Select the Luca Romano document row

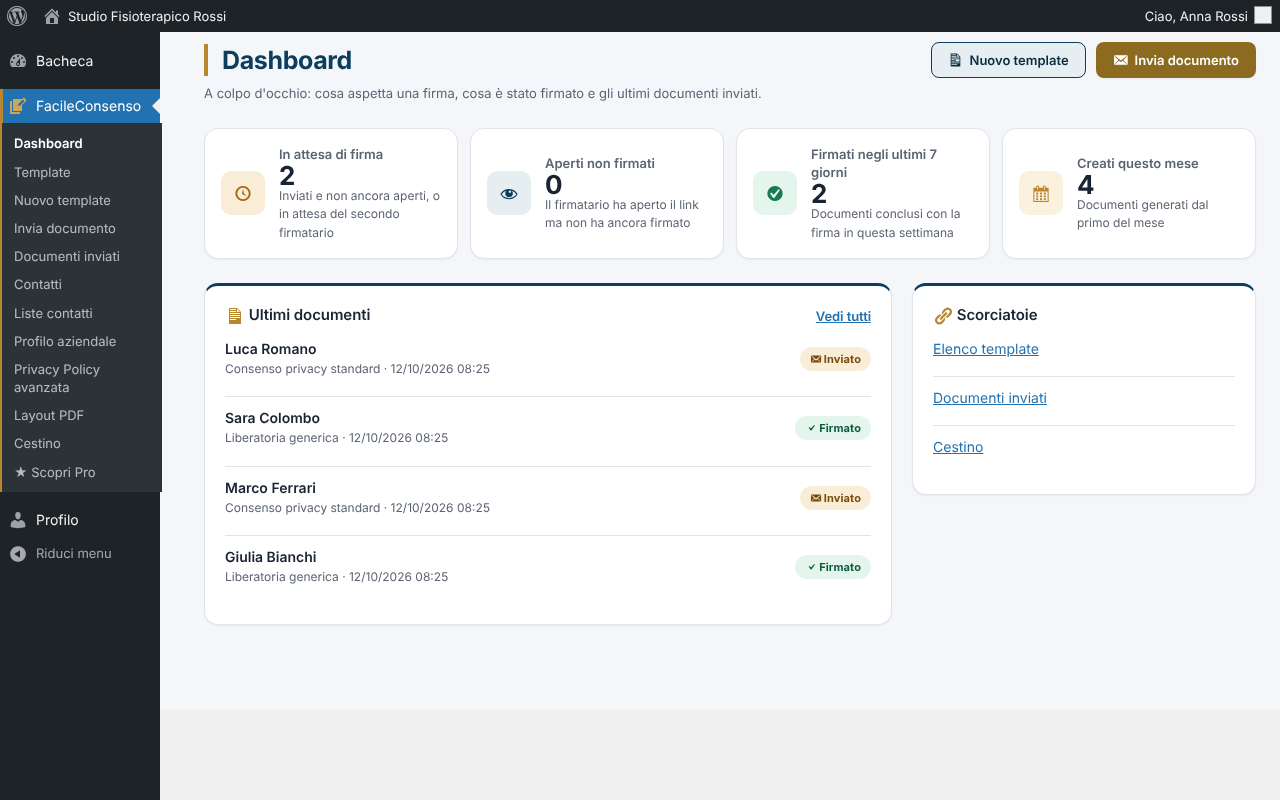[548, 359]
